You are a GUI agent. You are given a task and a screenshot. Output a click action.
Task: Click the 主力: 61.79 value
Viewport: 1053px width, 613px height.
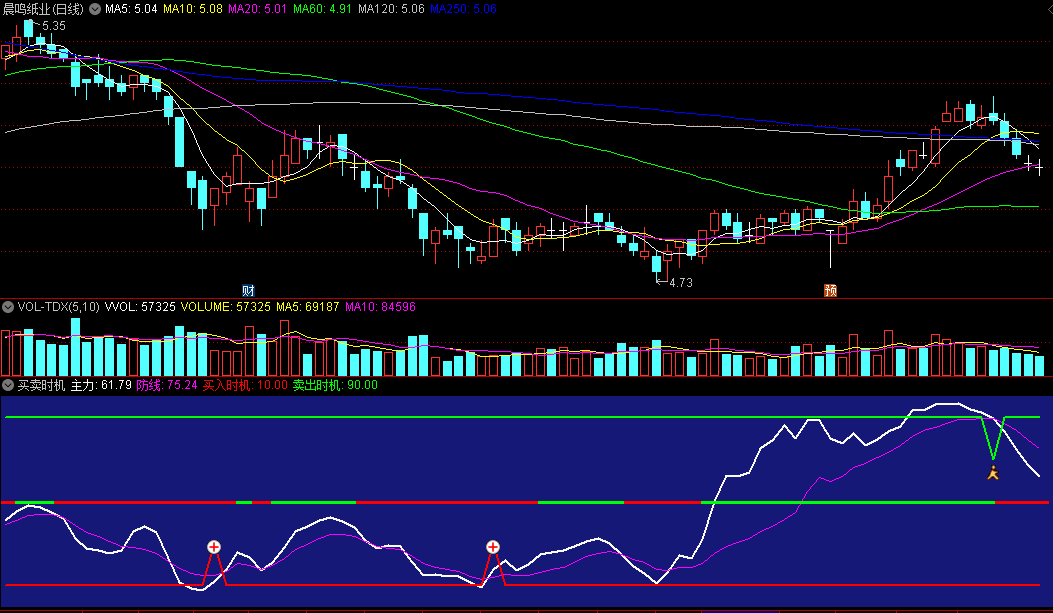tap(101, 385)
